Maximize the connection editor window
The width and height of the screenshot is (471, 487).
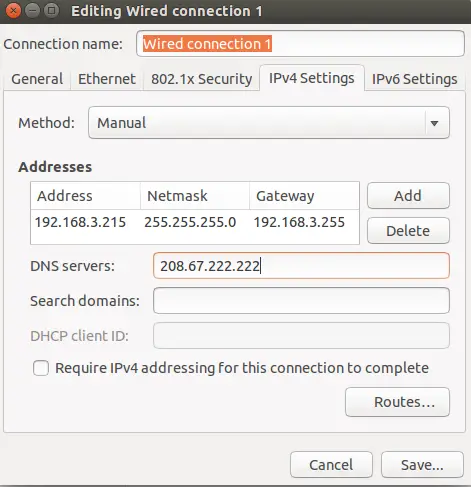click(x=52, y=11)
